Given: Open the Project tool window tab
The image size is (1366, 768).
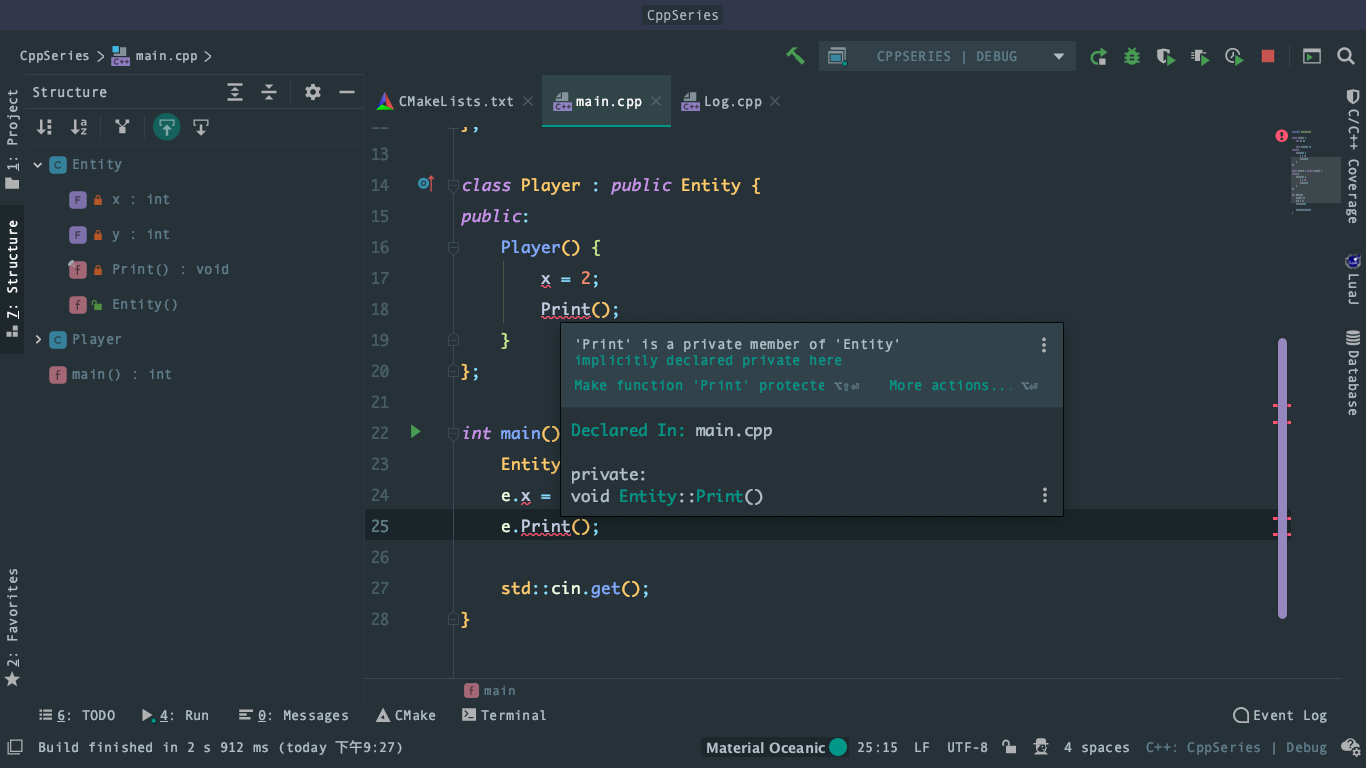Looking at the screenshot, I should click(x=12, y=139).
